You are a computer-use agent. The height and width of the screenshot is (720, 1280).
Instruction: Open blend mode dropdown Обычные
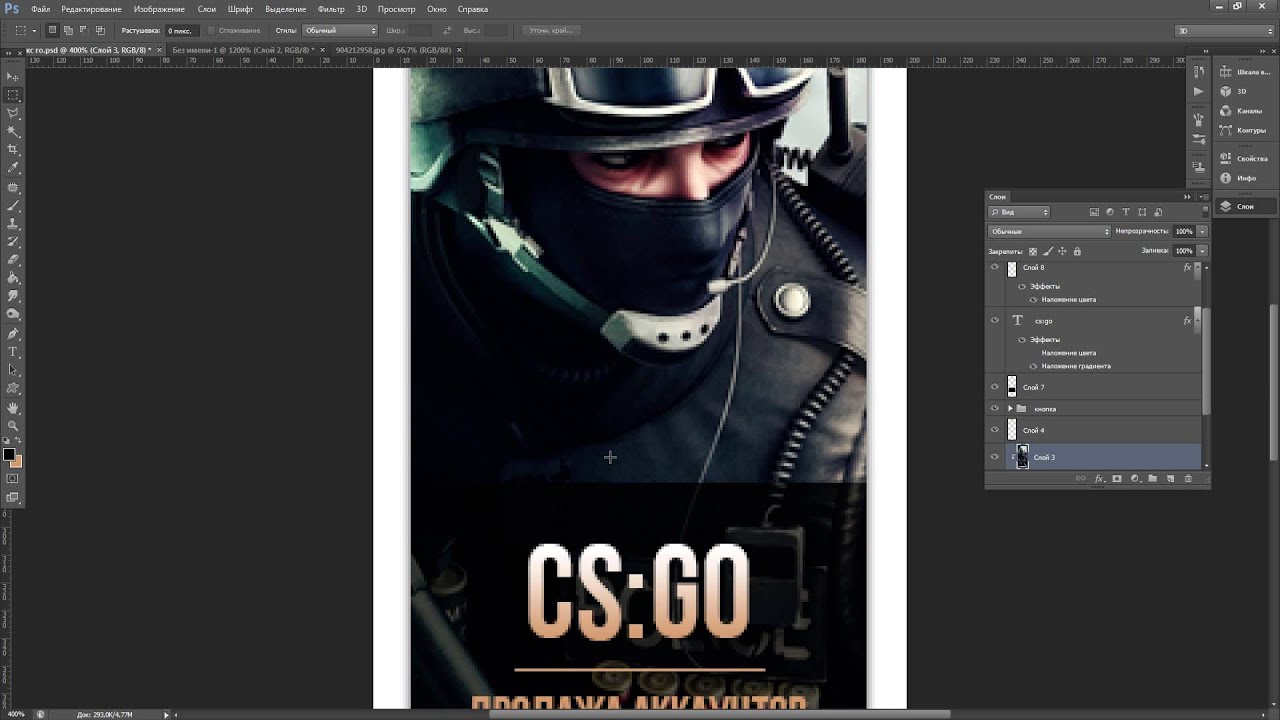(x=1049, y=231)
